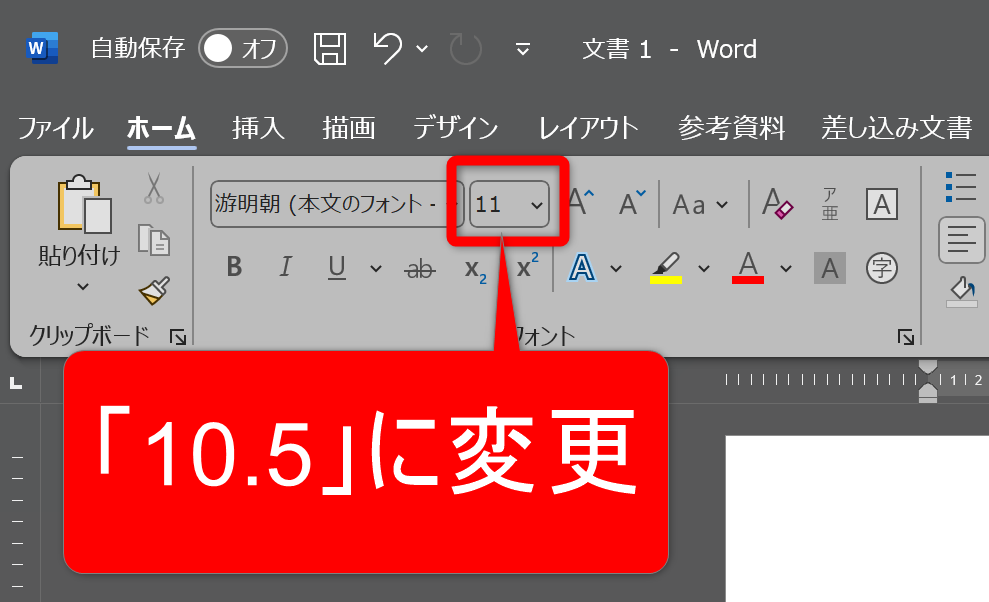The image size is (989, 602).
Task: Click the Clear Formatting eraser icon
Action: click(x=777, y=204)
